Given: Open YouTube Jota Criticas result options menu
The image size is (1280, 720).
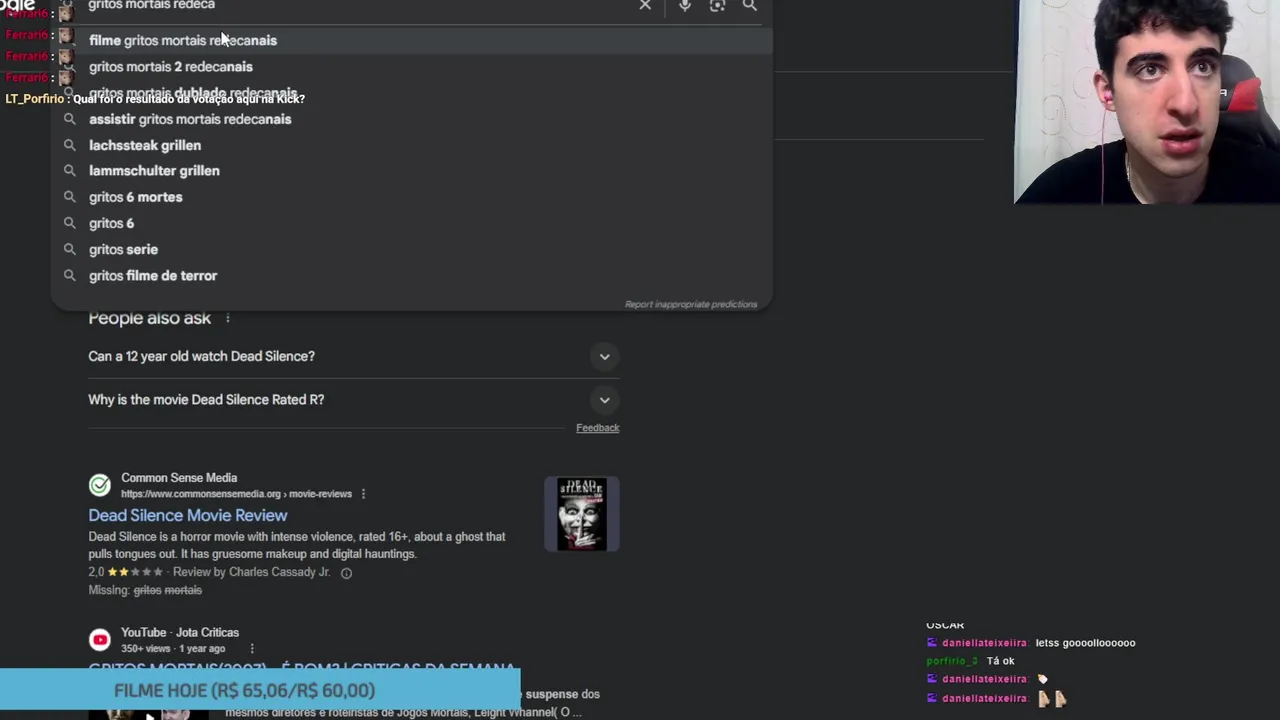Looking at the screenshot, I should [x=252, y=649].
